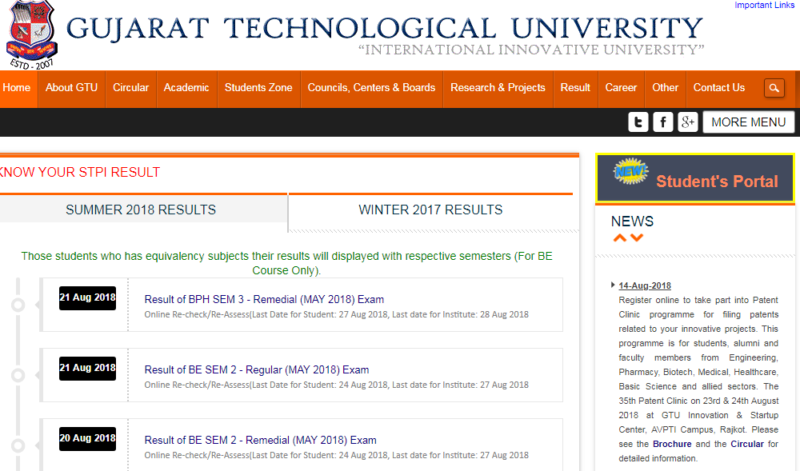Open Councils, Centers & Boards menu

(x=371, y=88)
